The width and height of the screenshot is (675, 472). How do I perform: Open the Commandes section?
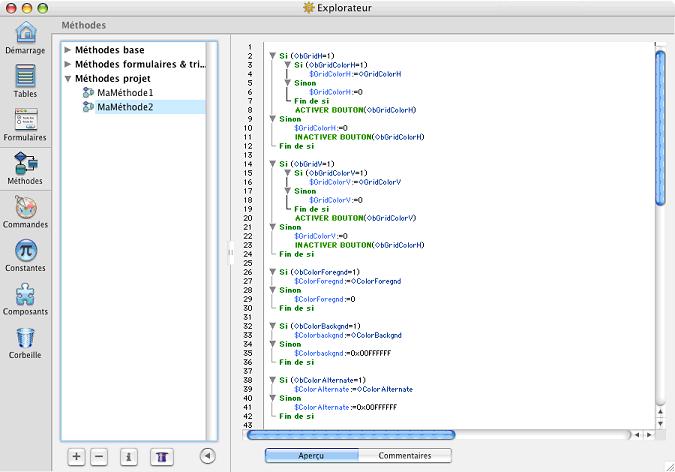[x=25, y=208]
